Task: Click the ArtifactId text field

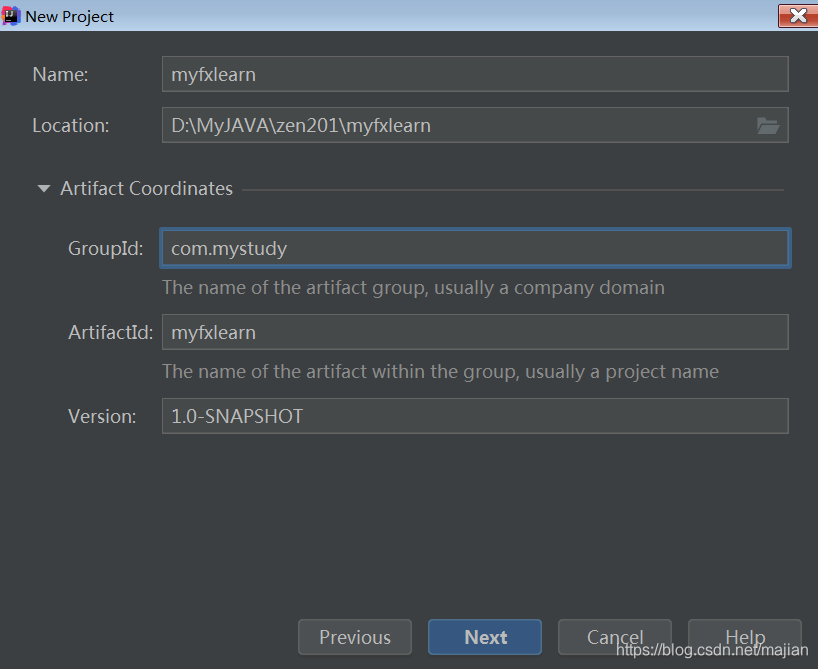Action: point(475,332)
